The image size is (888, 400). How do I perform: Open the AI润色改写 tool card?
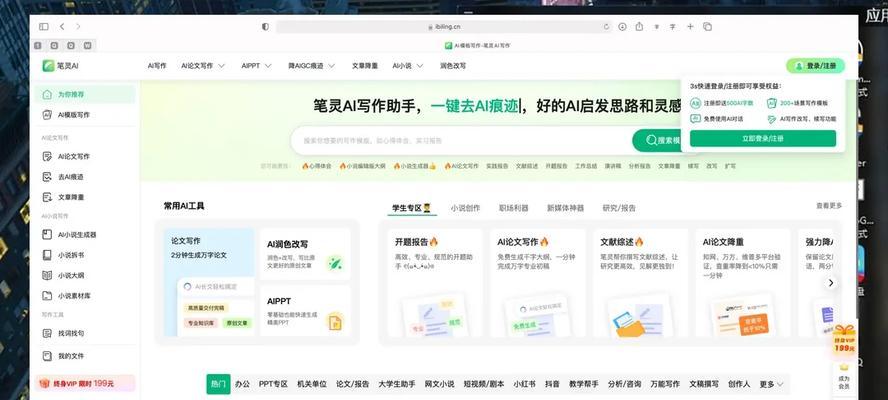click(305, 254)
